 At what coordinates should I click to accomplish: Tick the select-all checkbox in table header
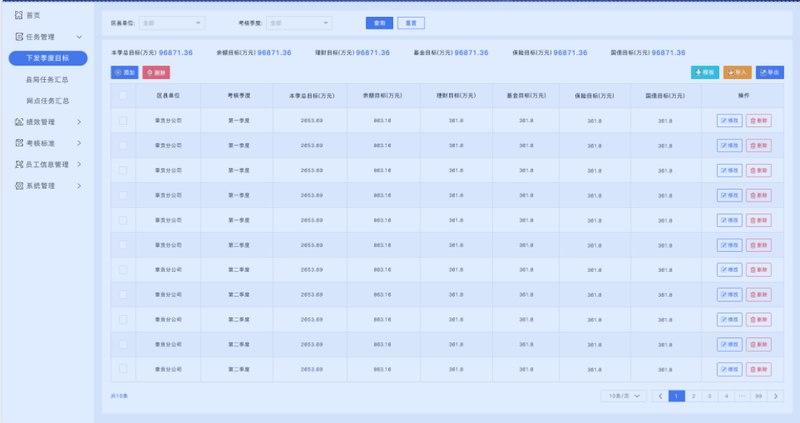[123, 95]
